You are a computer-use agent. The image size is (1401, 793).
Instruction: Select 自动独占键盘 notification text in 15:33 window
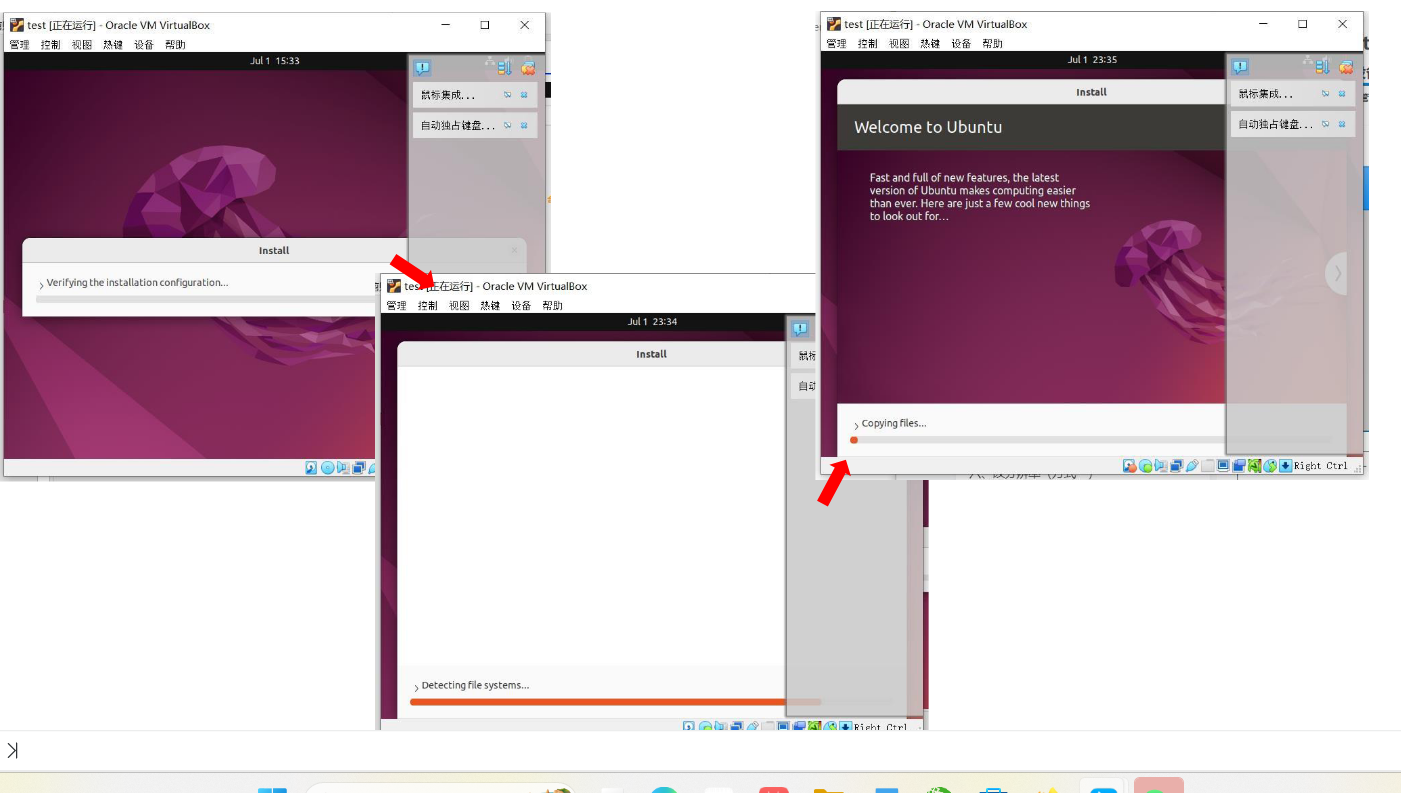[x=458, y=125]
